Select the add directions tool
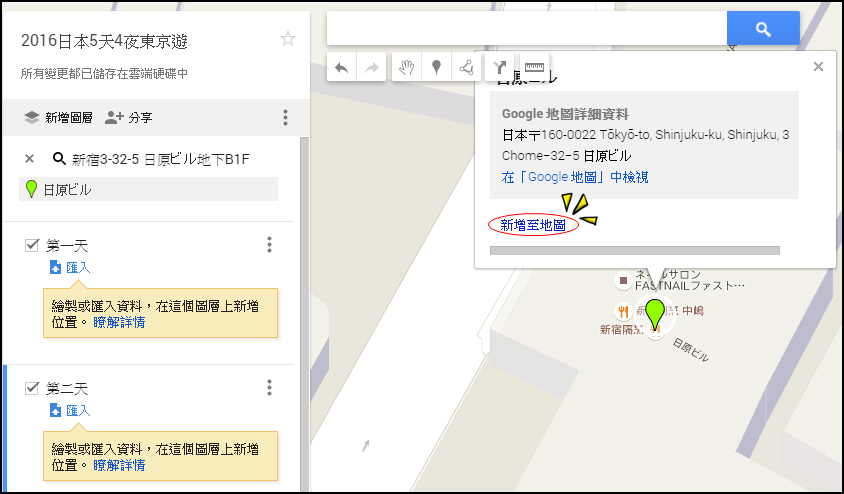Screen dimensions: 844x494 coord(500,68)
